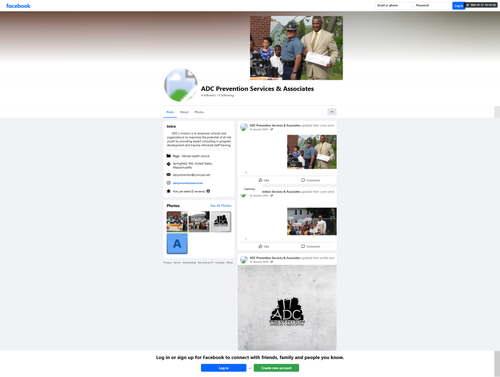This screenshot has height=377, width=500.
Task: Open the blue letter A thumbnail
Action: pyautogui.click(x=177, y=244)
